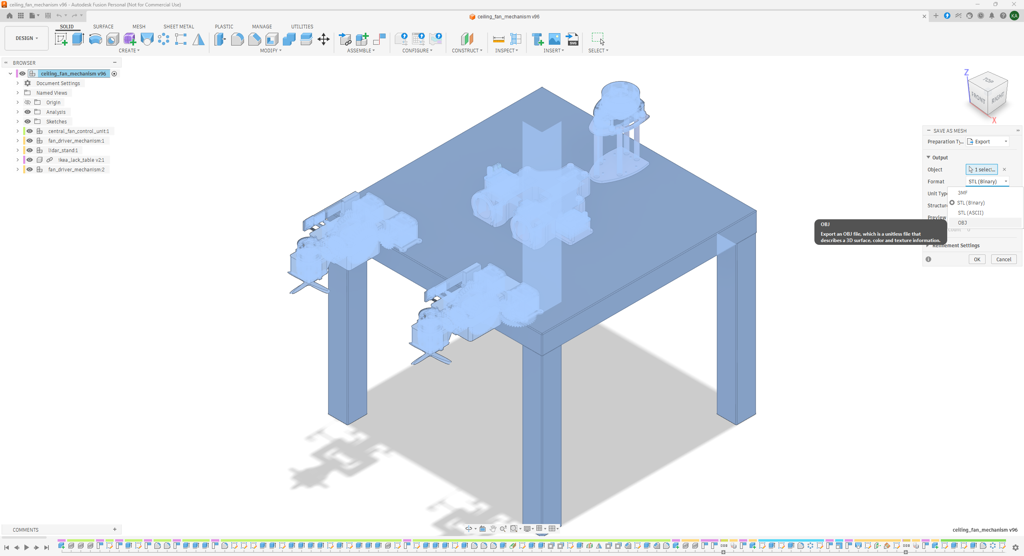
Task: Select the Measure tool
Action: click(498, 39)
